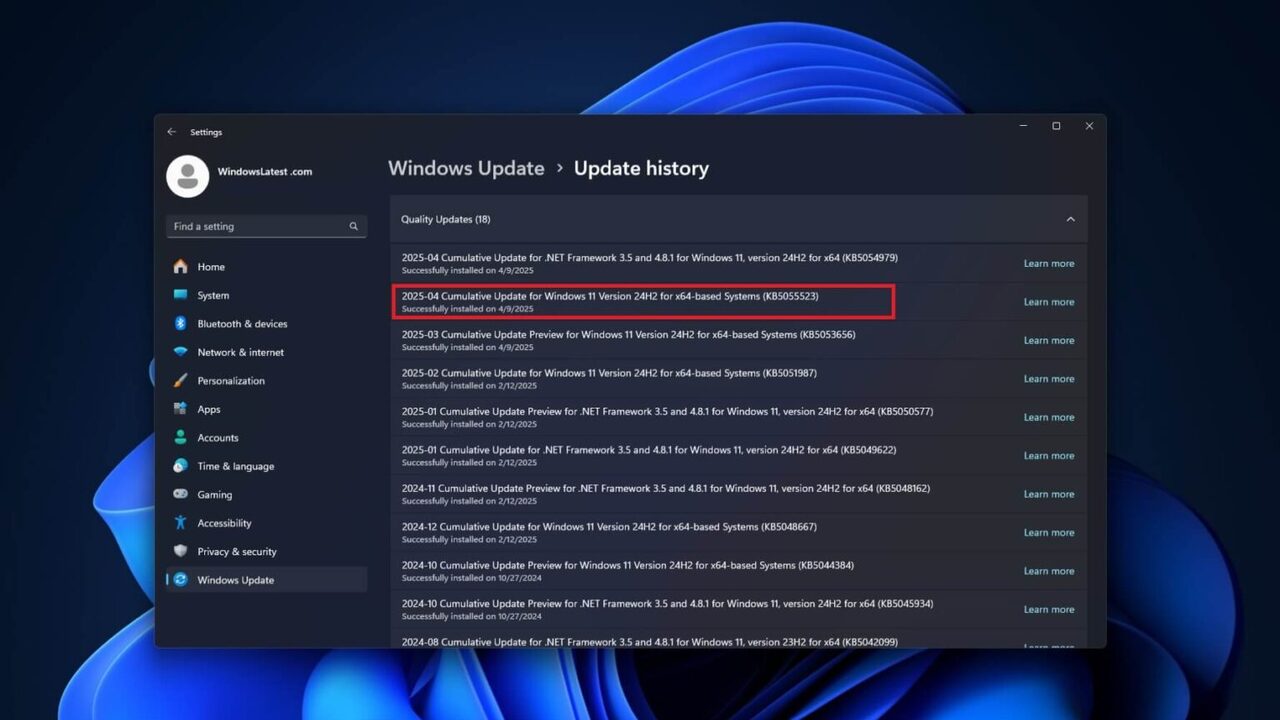Collapse the Quality Updates section

click(1071, 219)
